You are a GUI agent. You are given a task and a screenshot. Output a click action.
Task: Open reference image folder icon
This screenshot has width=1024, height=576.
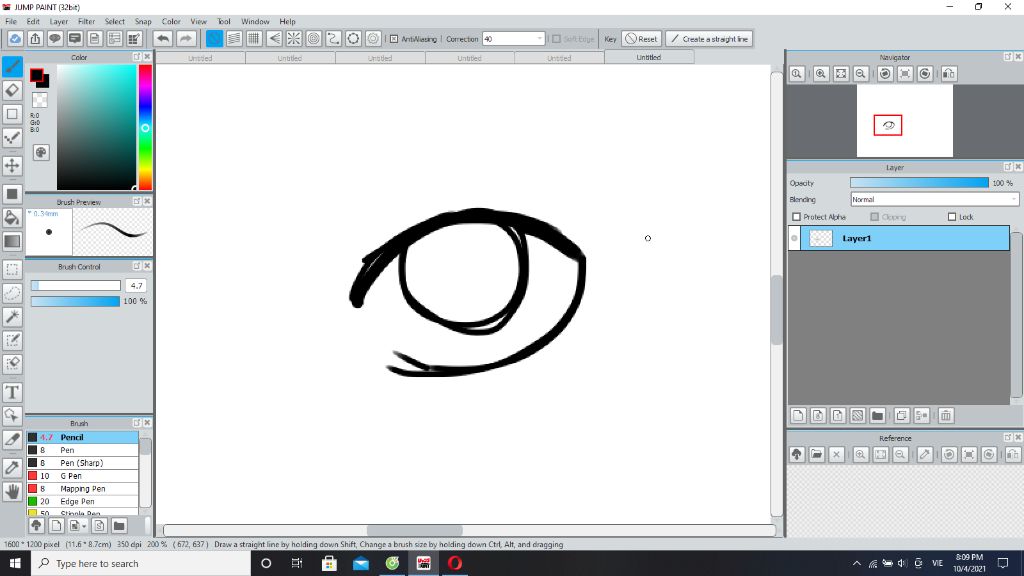(816, 455)
